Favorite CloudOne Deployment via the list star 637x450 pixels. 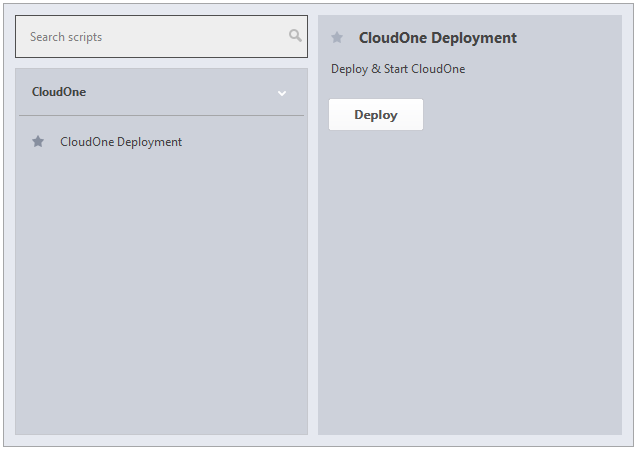click(x=38, y=142)
